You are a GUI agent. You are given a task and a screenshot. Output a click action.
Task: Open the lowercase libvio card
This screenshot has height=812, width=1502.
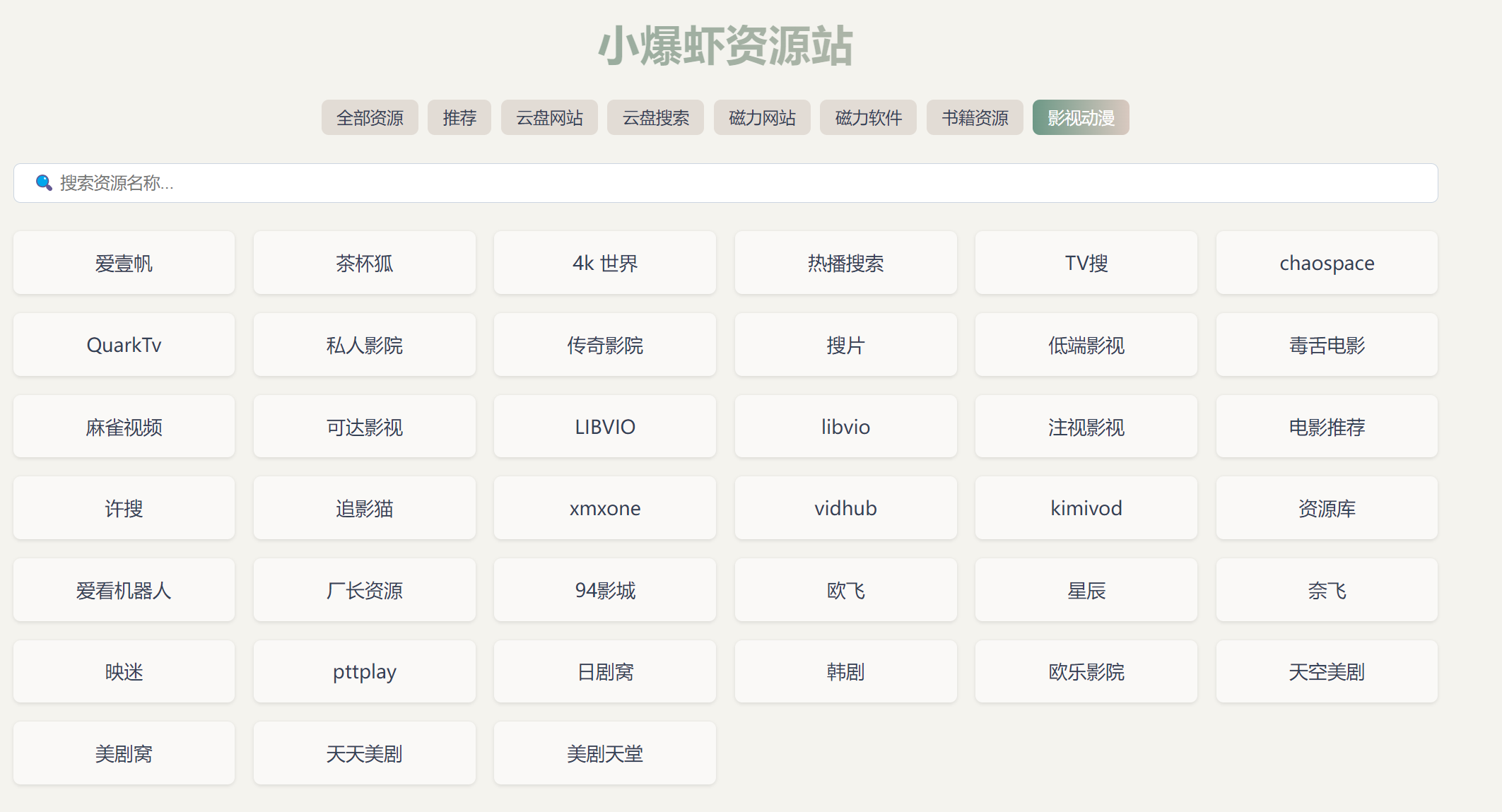845,427
